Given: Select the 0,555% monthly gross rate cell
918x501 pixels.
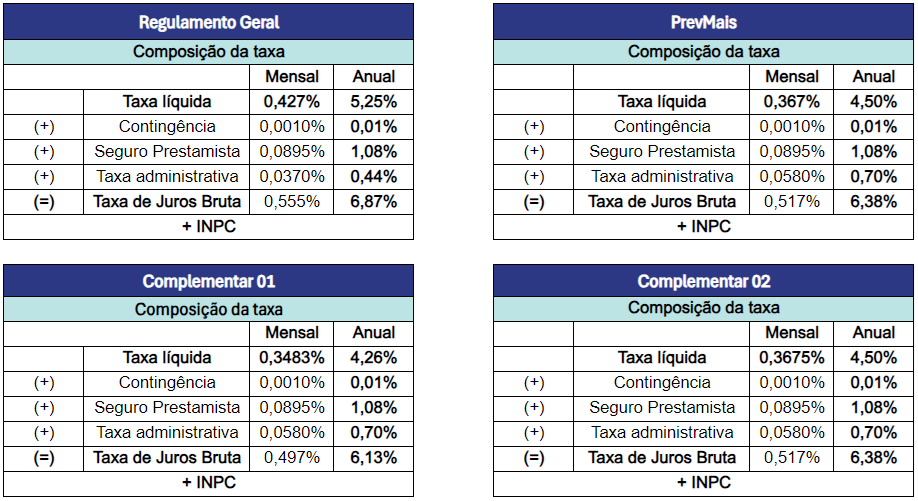Looking at the screenshot, I should (291, 201).
